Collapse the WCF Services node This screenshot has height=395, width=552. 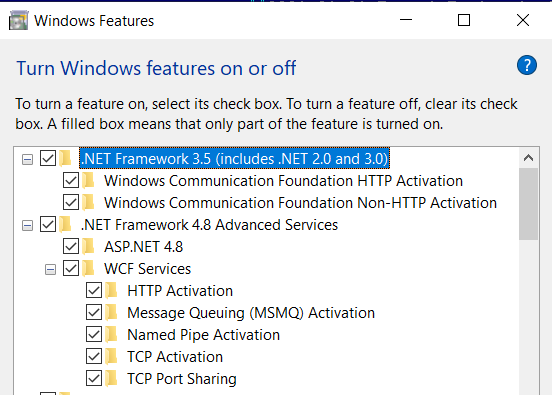(x=50, y=270)
